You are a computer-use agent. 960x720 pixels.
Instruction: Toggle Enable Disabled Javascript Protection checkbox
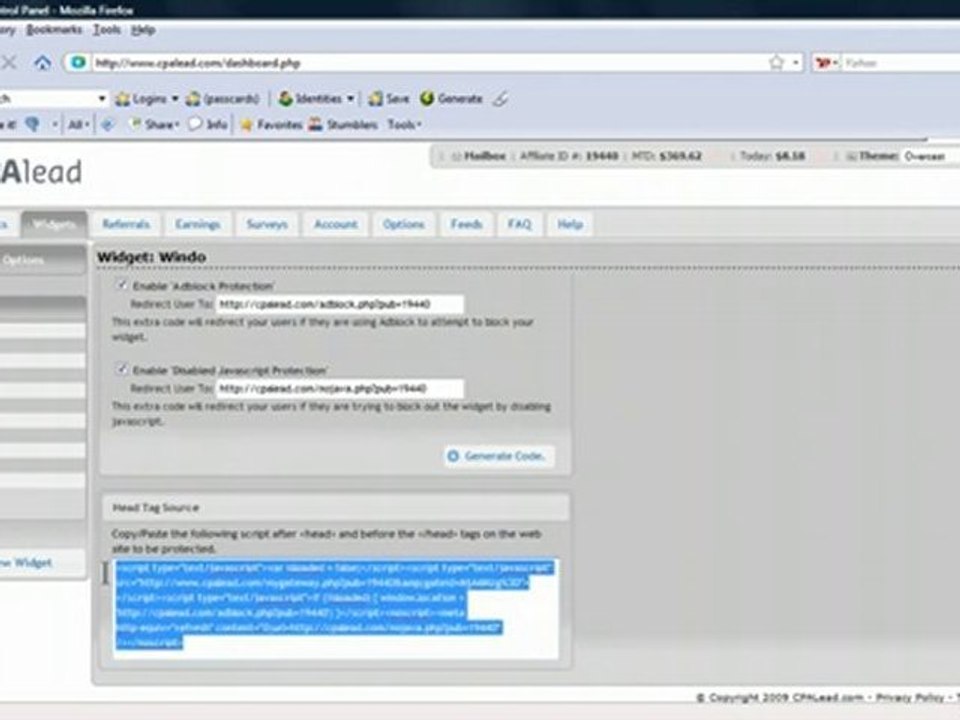click(x=122, y=369)
